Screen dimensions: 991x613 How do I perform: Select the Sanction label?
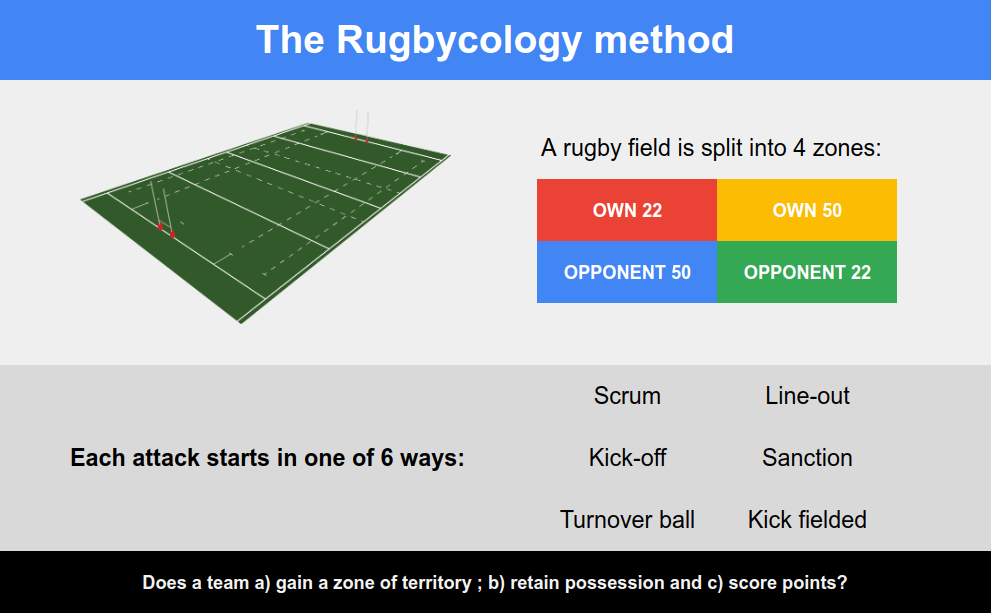tap(807, 458)
